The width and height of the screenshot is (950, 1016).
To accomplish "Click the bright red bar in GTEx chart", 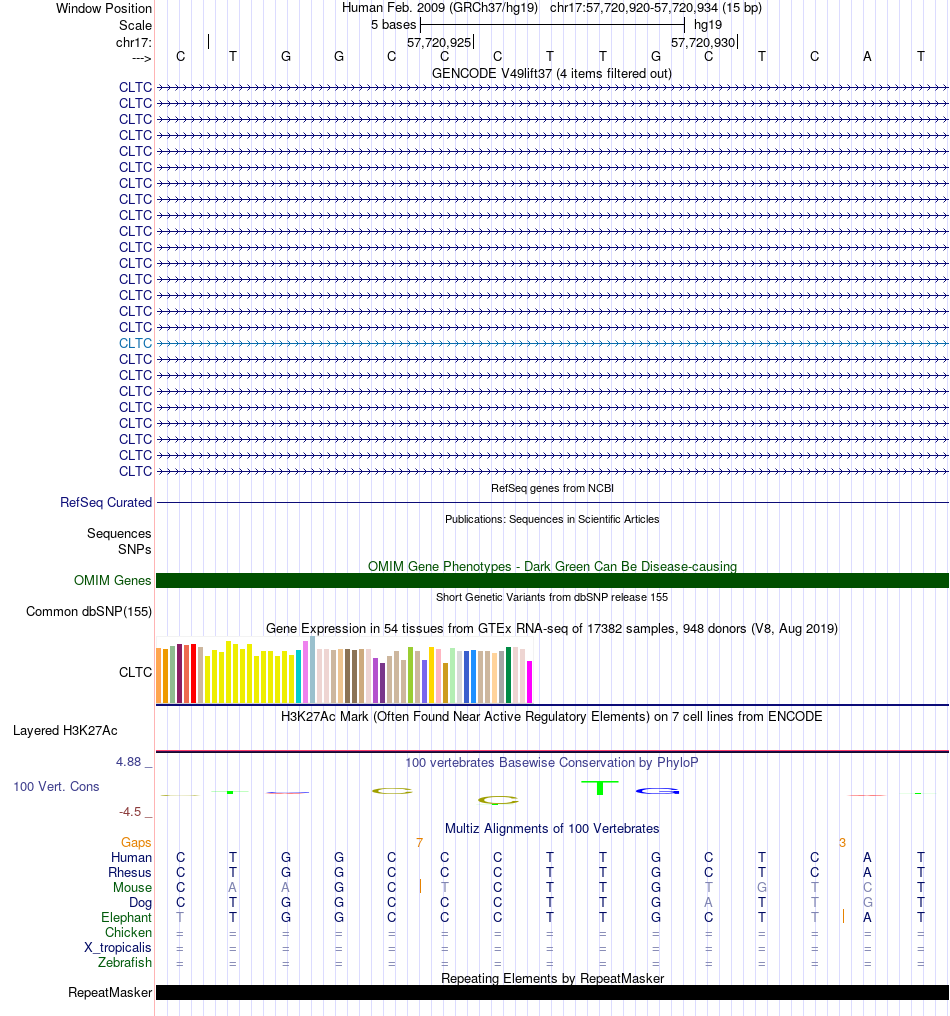I will point(193,674).
